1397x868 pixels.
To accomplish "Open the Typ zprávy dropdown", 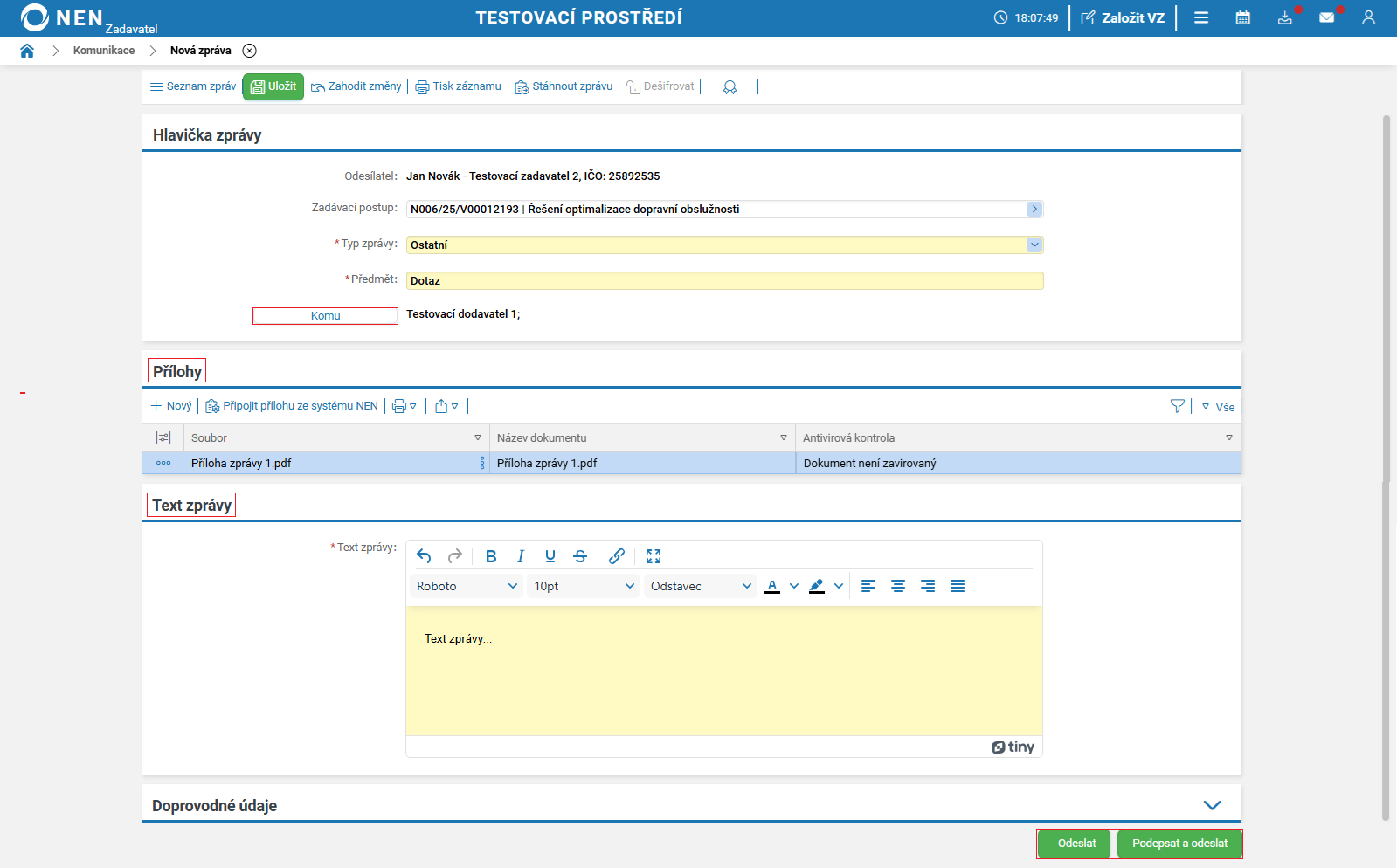I will click(1034, 245).
